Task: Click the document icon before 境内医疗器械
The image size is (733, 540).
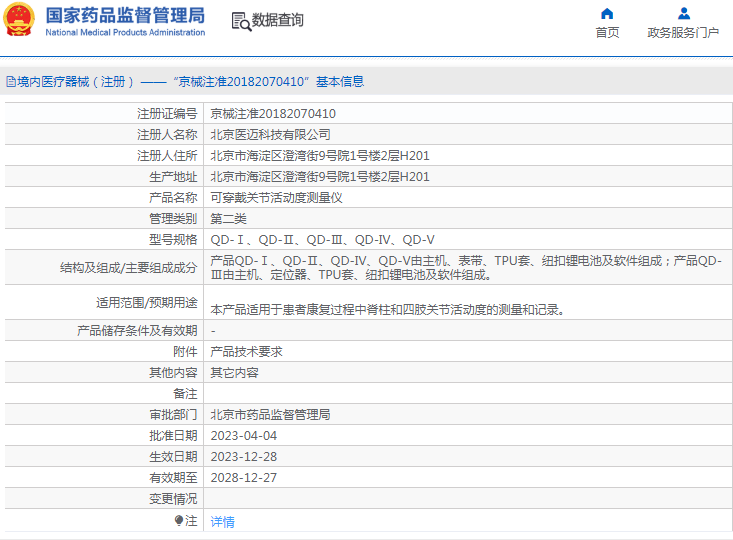Action: point(11,82)
